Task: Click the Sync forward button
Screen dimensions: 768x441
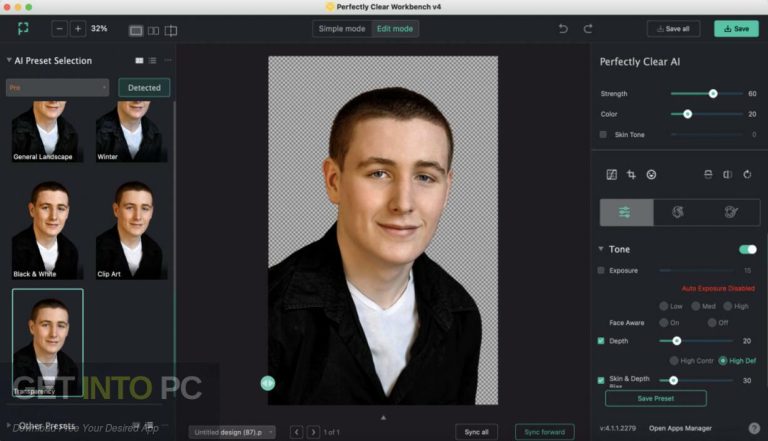Action: click(544, 432)
